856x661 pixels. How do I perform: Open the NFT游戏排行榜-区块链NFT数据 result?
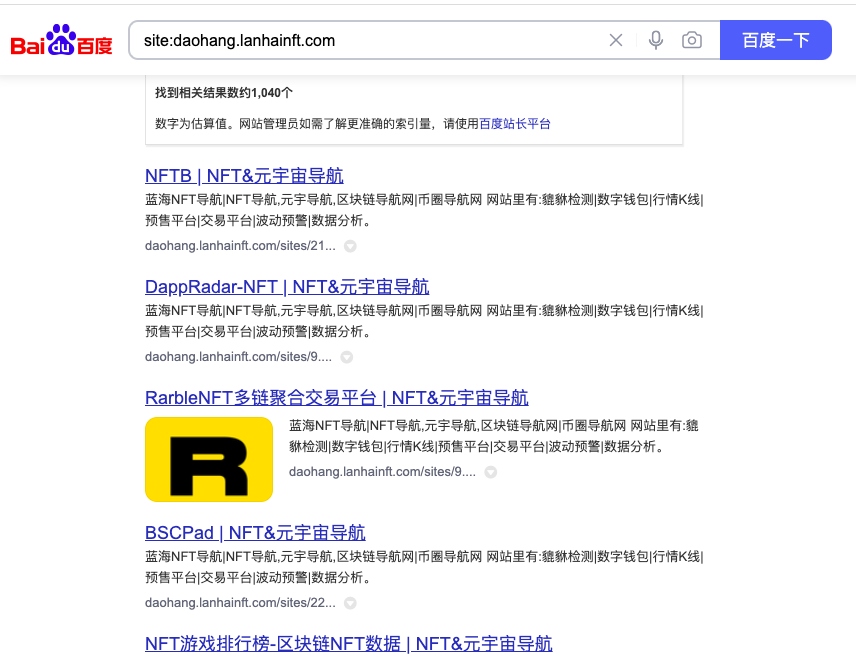tap(349, 644)
